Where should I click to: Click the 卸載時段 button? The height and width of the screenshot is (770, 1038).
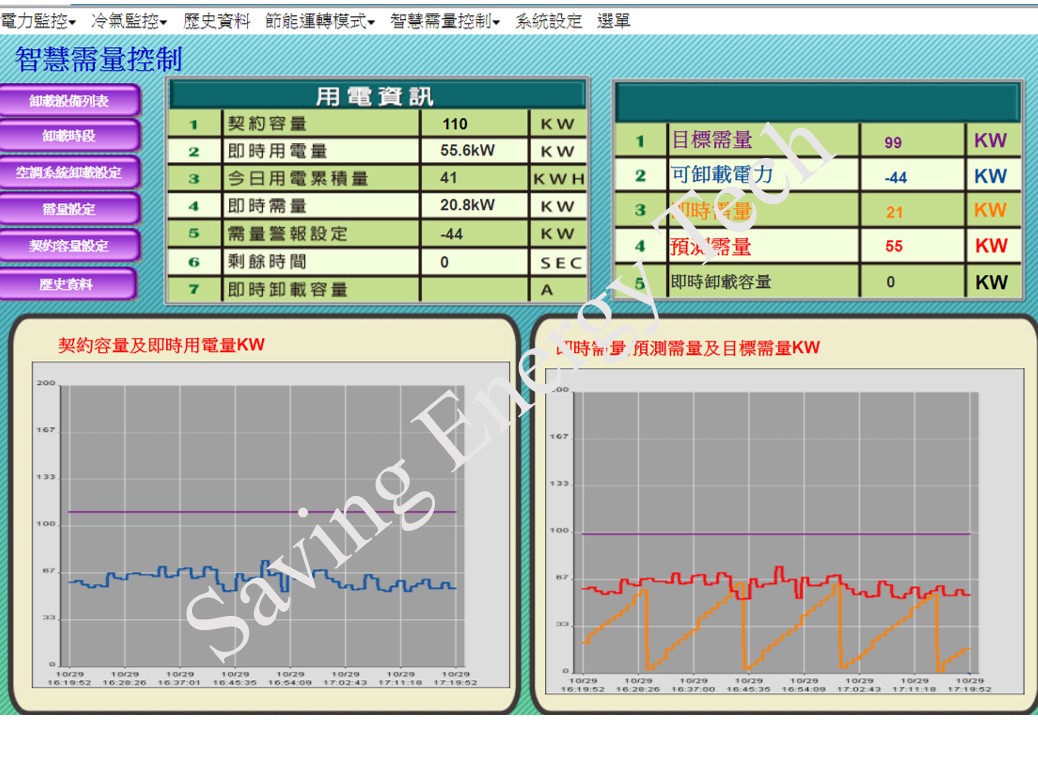point(69,136)
